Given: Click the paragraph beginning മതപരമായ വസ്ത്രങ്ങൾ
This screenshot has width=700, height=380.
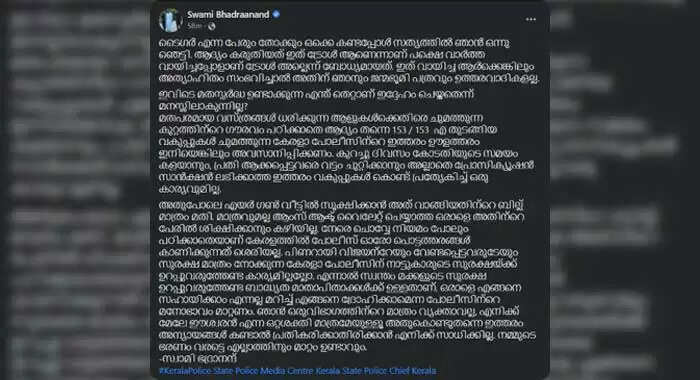Looking at the screenshot, I should [346, 153].
